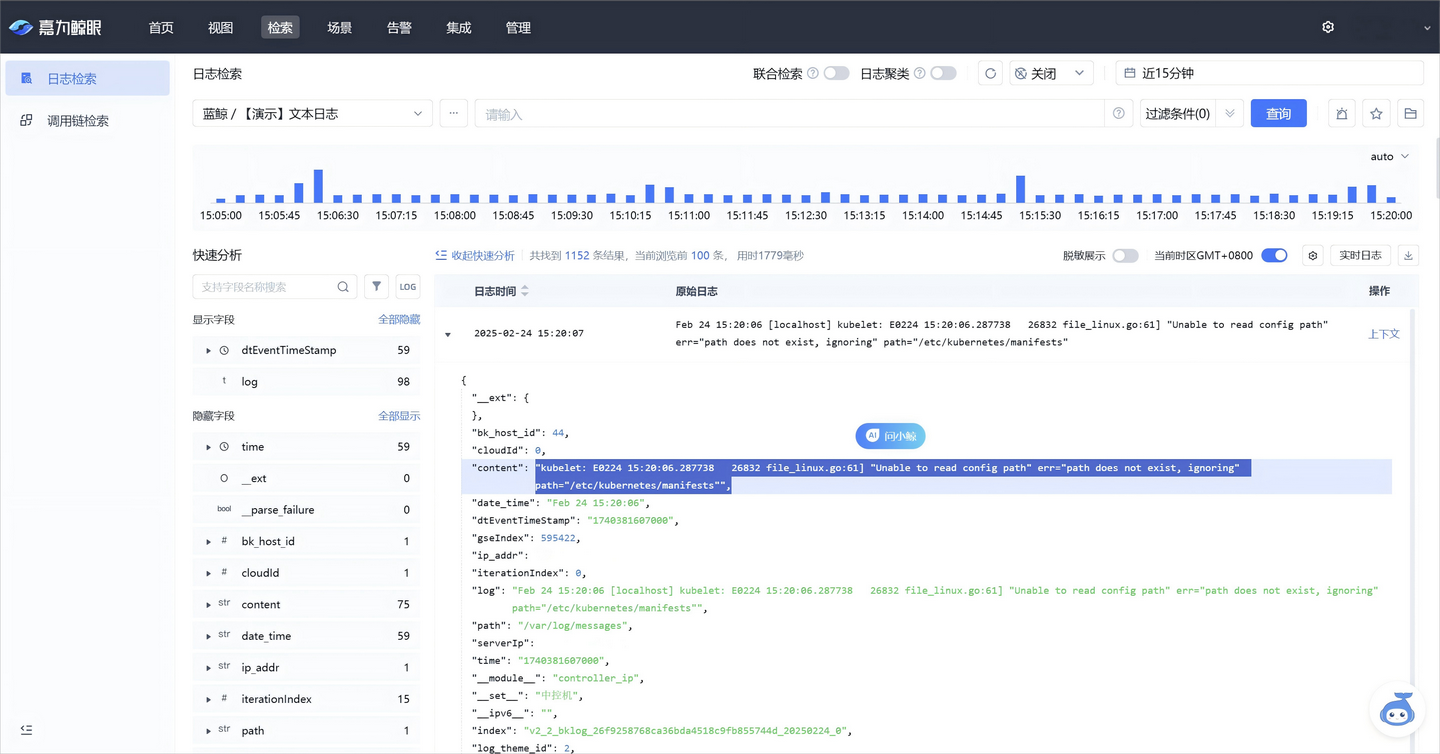Expand the 过滤条件(0) arrow
1440x754 pixels.
1230,114
